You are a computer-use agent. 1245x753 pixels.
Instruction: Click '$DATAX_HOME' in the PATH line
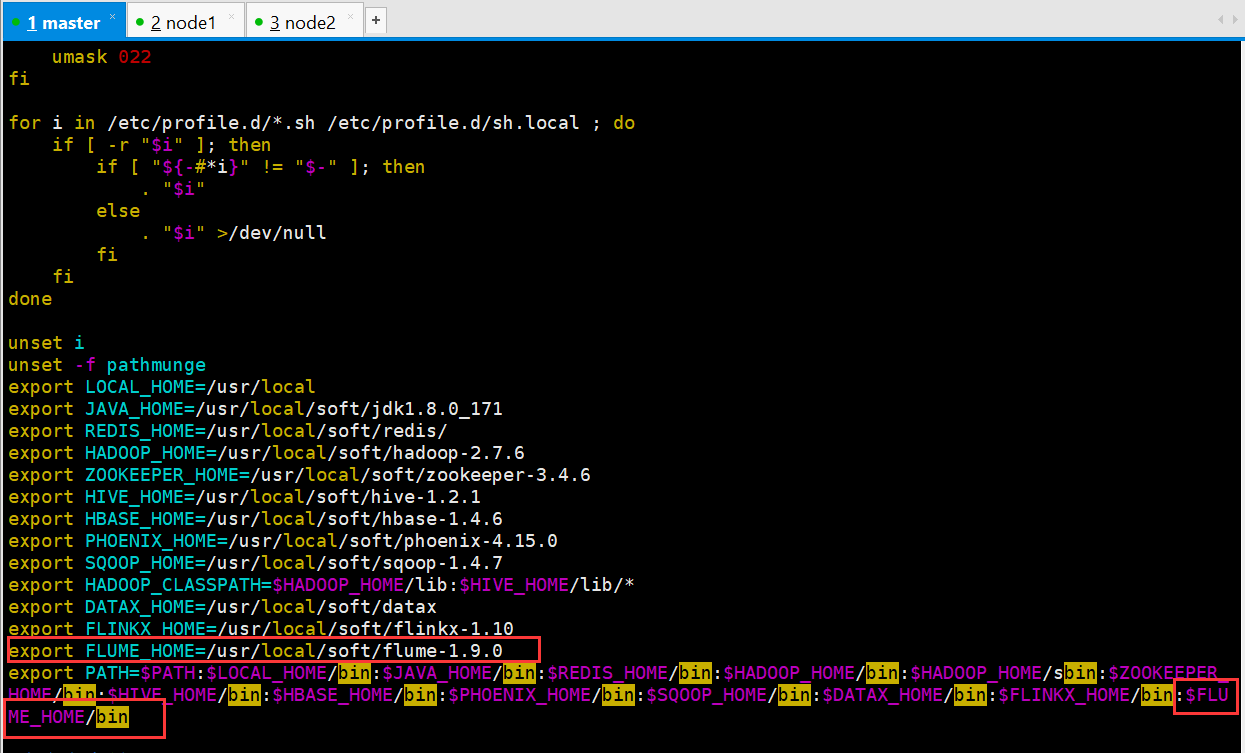(882, 695)
